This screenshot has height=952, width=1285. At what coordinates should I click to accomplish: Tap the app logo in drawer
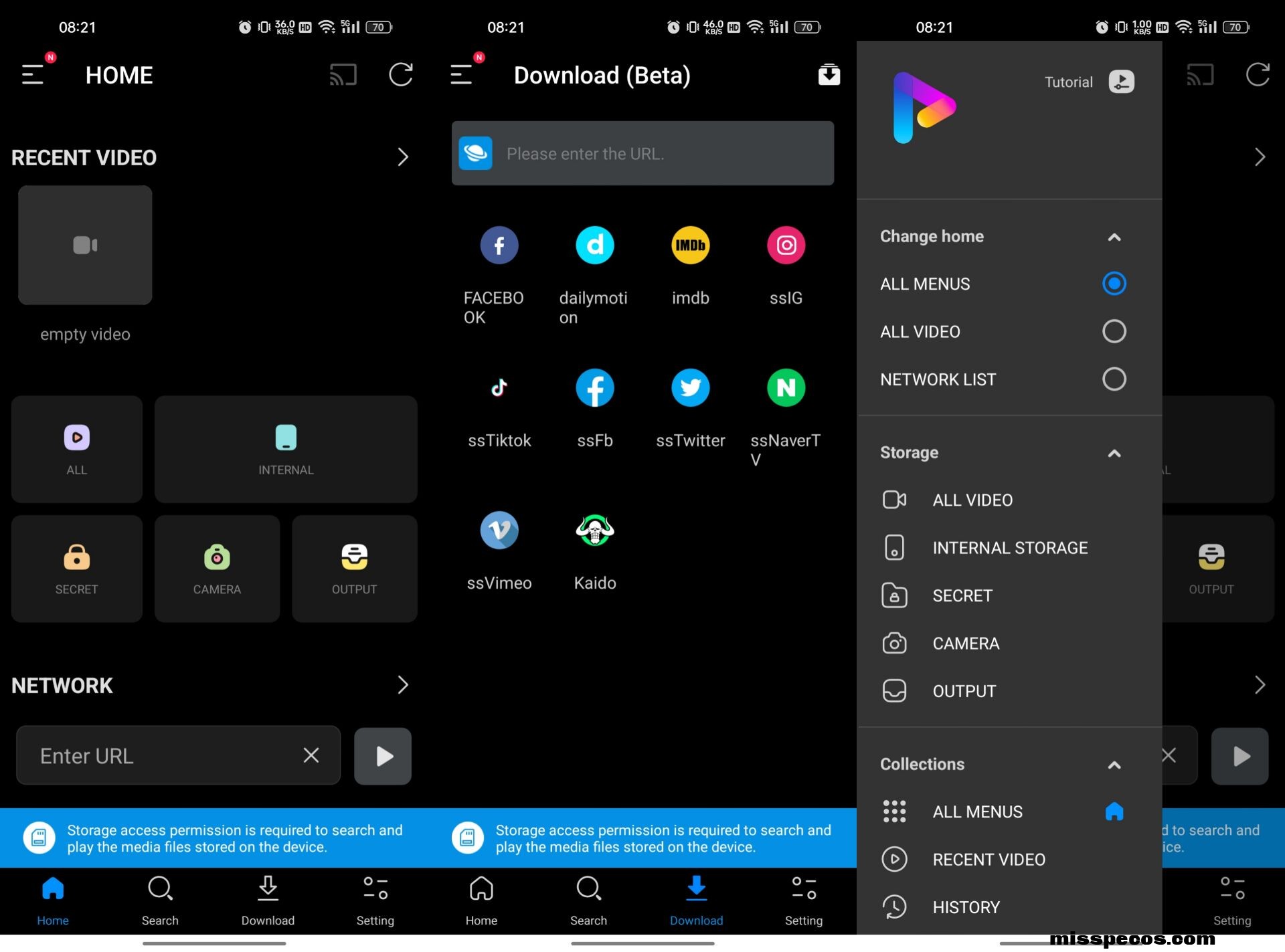[924, 107]
